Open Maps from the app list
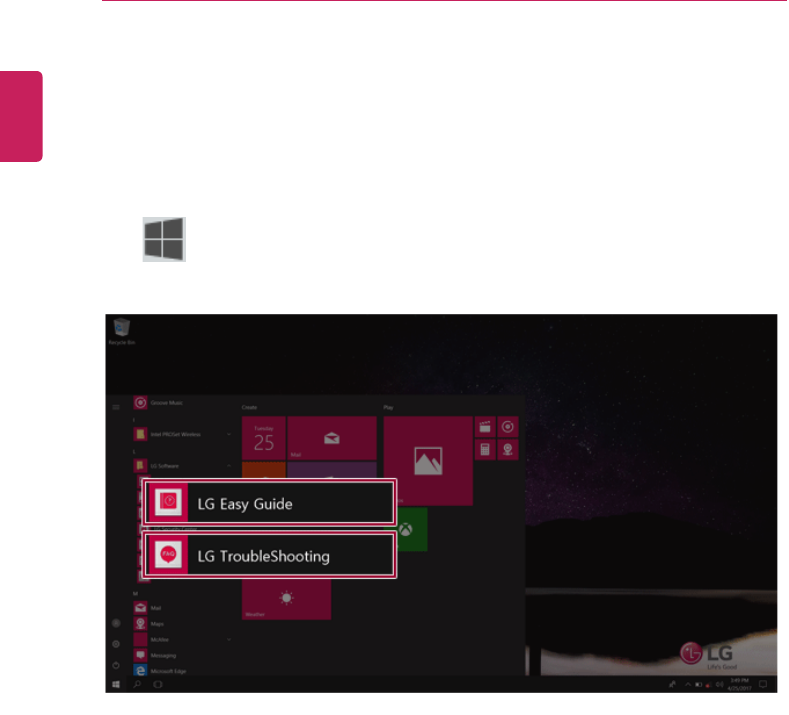789x715 pixels. pyautogui.click(x=149, y=624)
